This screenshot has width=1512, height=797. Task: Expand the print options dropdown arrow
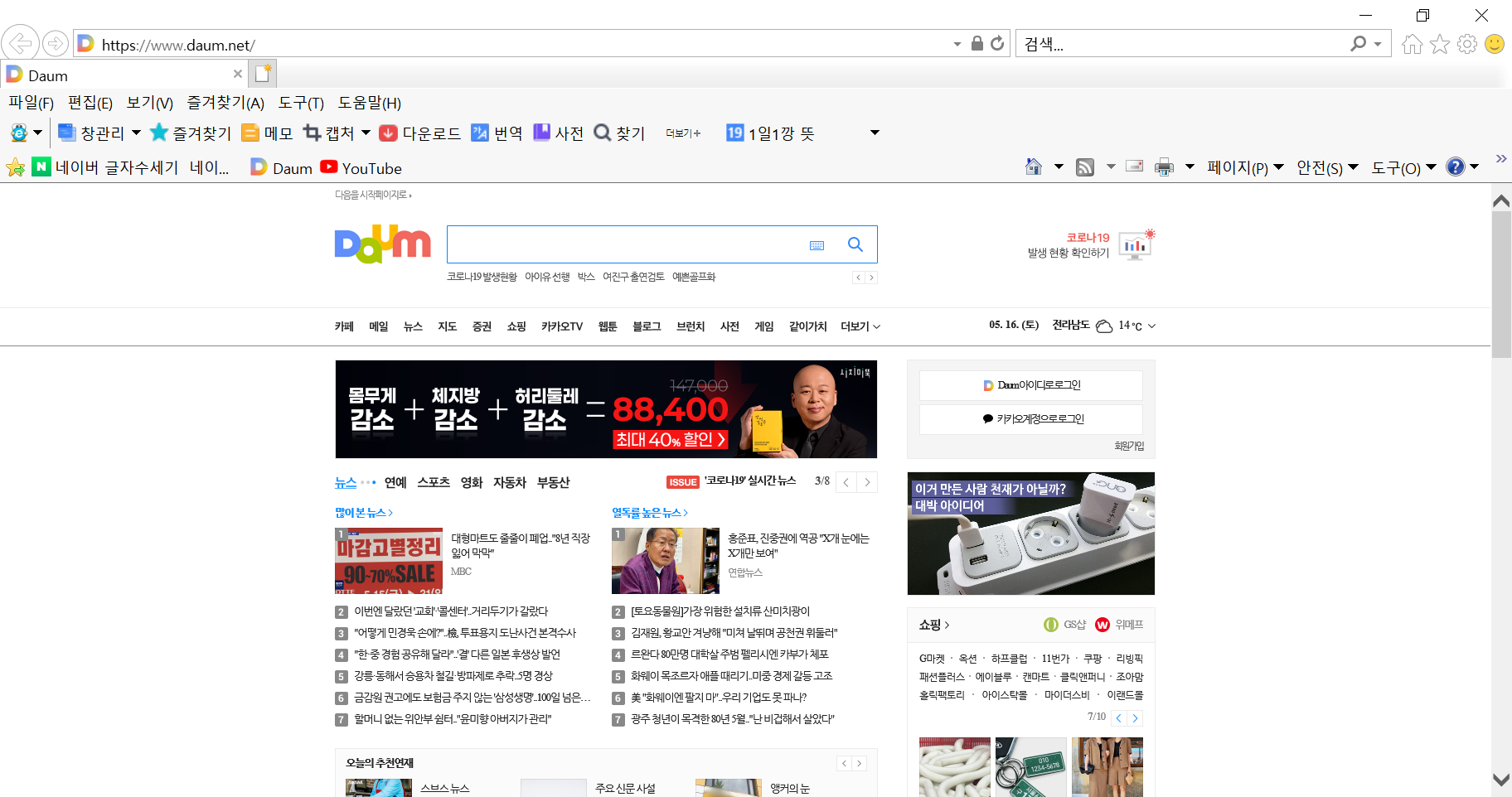1190,167
